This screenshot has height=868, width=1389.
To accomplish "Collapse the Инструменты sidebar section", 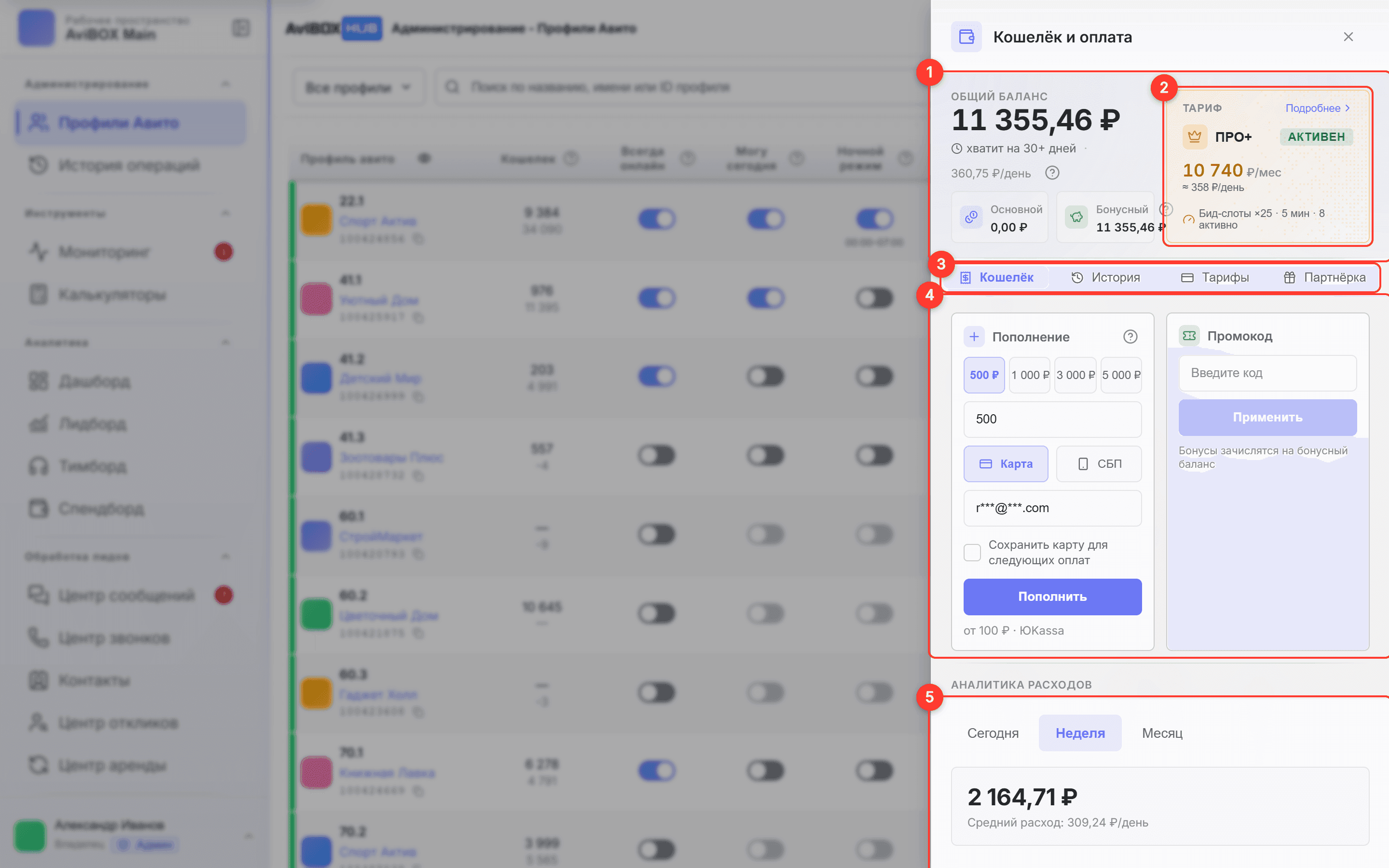I will click(226, 214).
